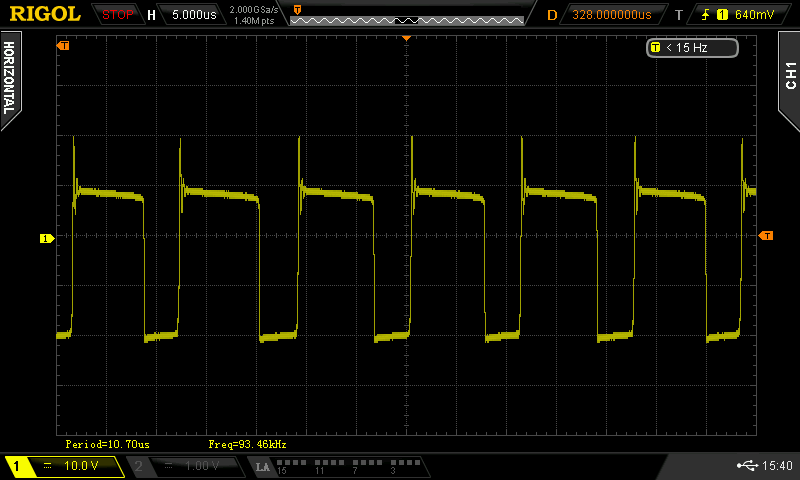Click the red STOP status indicator
800x480 pixels.
pos(118,15)
